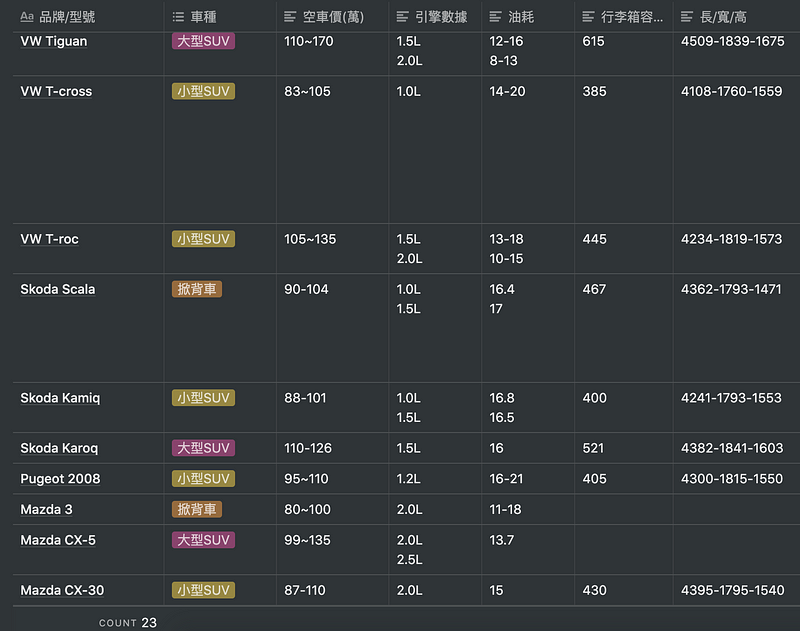Click the price cell 87-110
The height and width of the screenshot is (631, 800).
(x=333, y=590)
